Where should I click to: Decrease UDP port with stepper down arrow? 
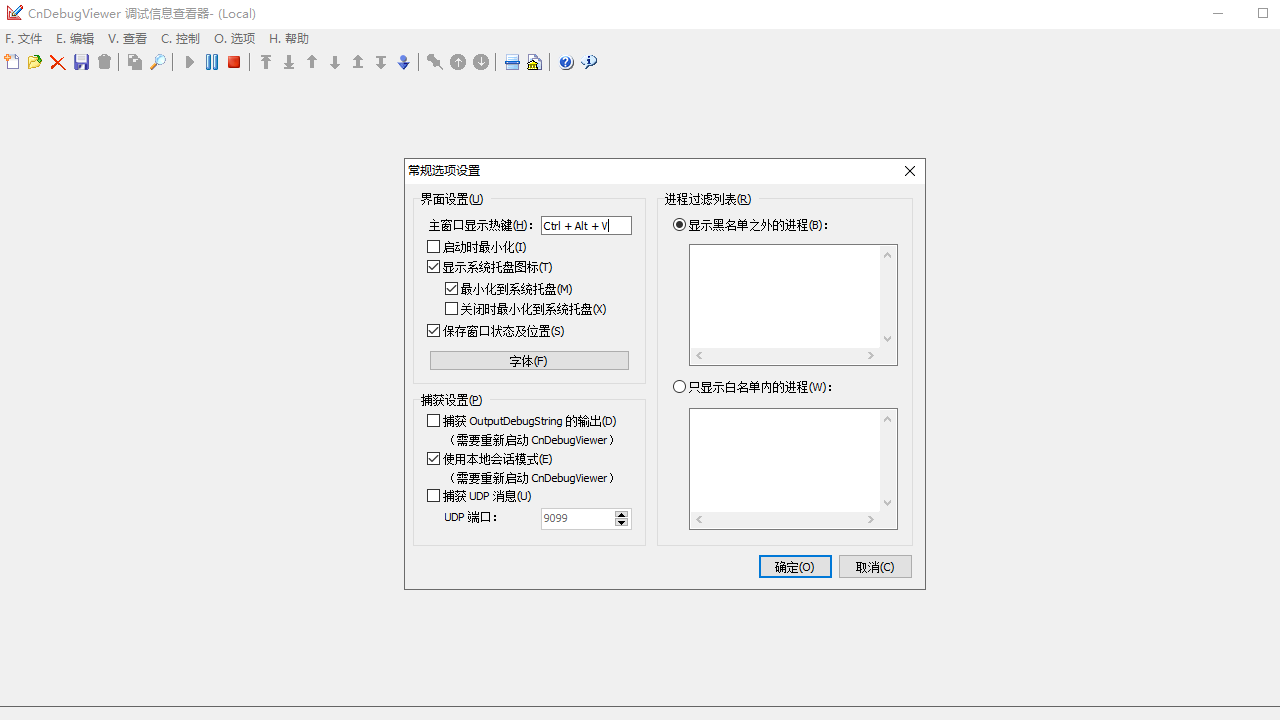coord(622,523)
